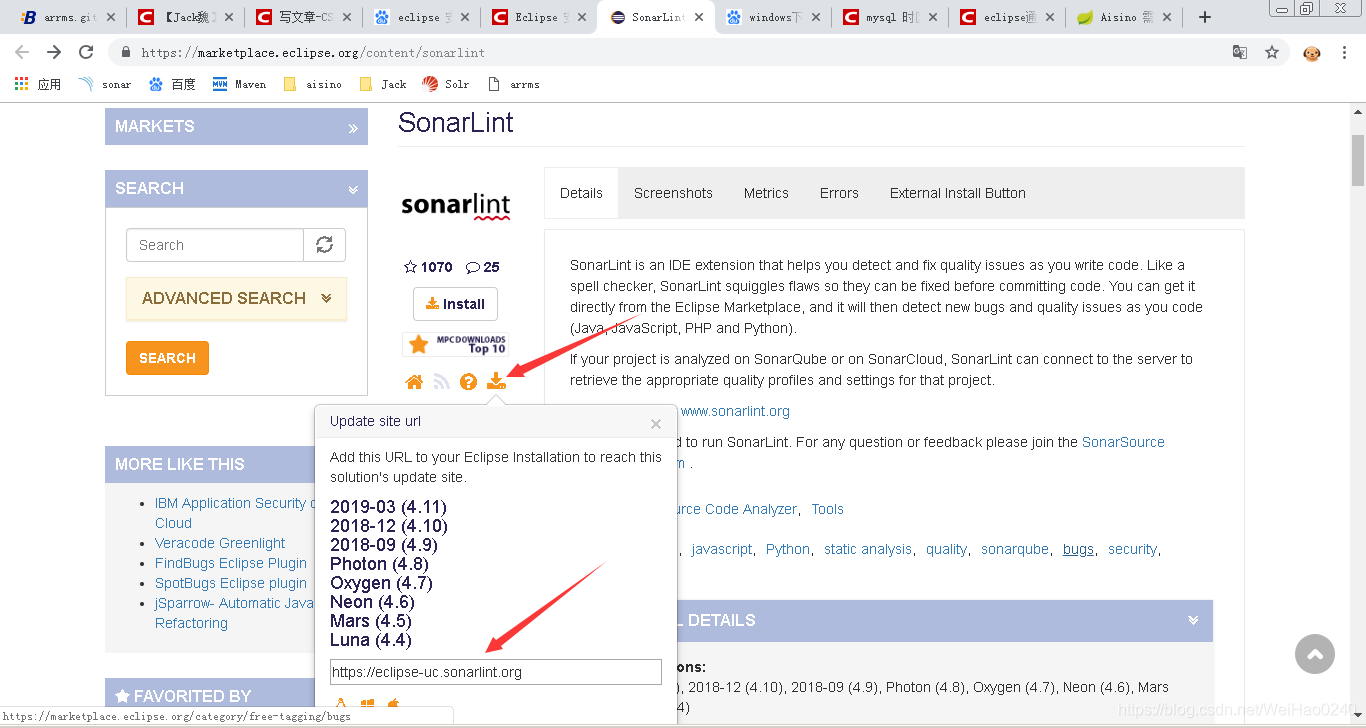This screenshot has width=1366, height=728.
Task: Open the FindBugs Eclipse Plugin link
Action: click(x=231, y=563)
